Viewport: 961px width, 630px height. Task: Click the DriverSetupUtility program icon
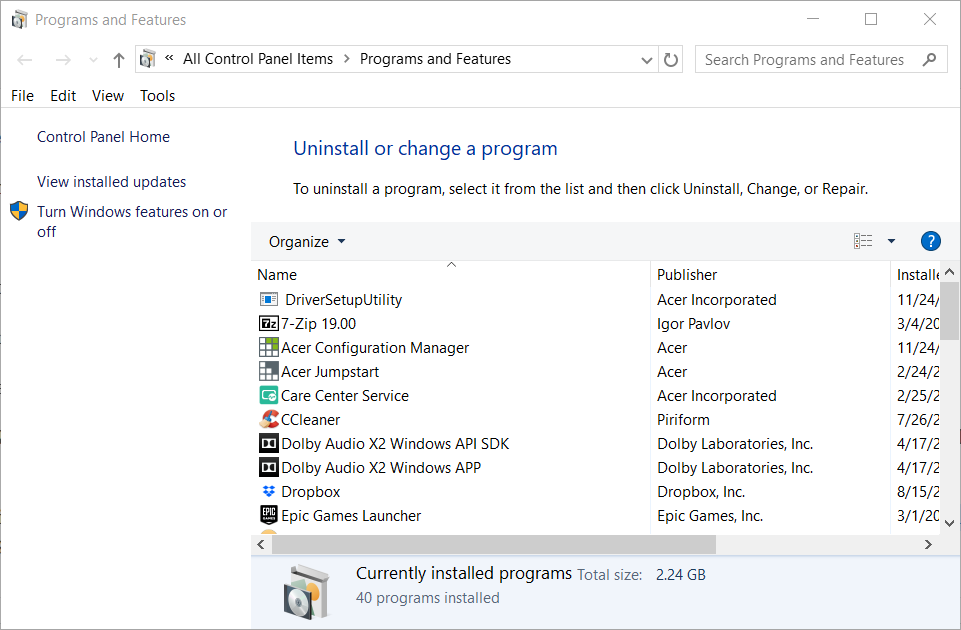pyautogui.click(x=268, y=299)
